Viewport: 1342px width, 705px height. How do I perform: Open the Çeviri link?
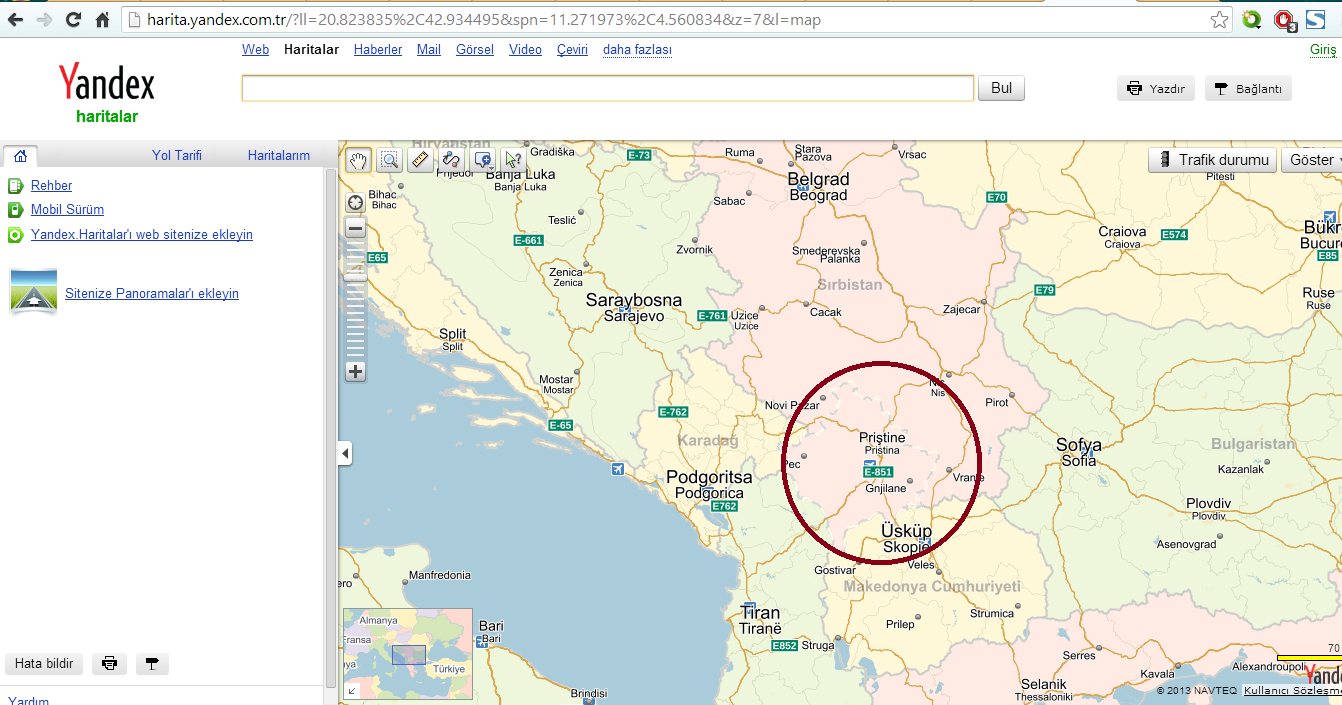click(572, 49)
